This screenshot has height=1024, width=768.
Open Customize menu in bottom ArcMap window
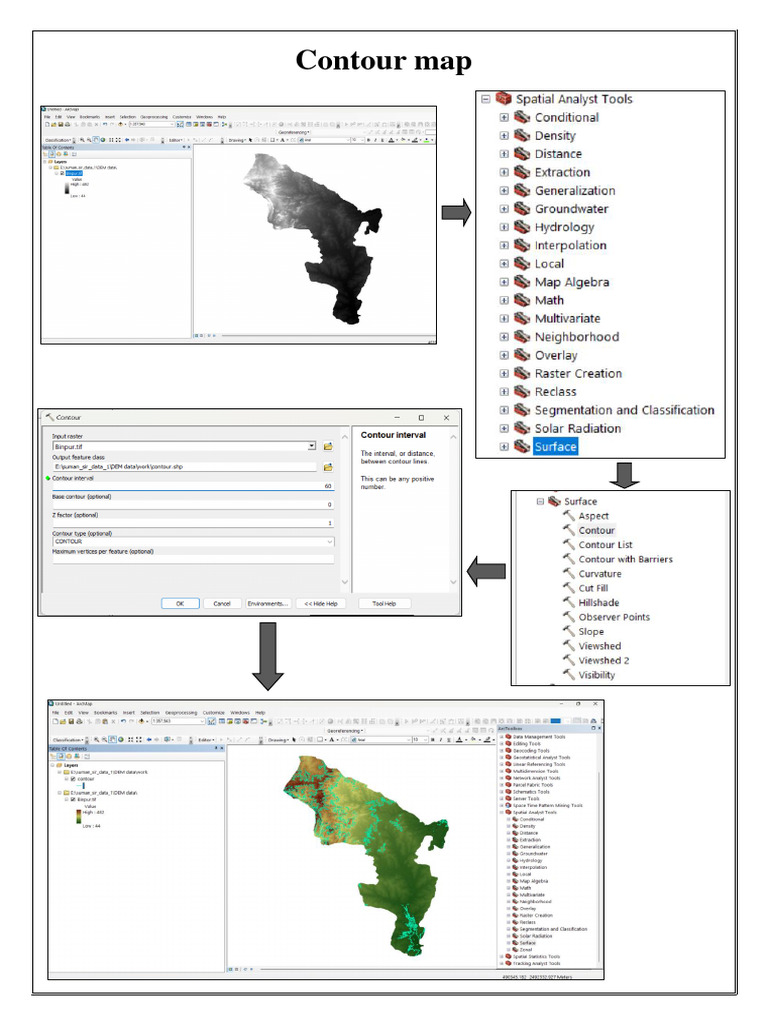coord(214,712)
